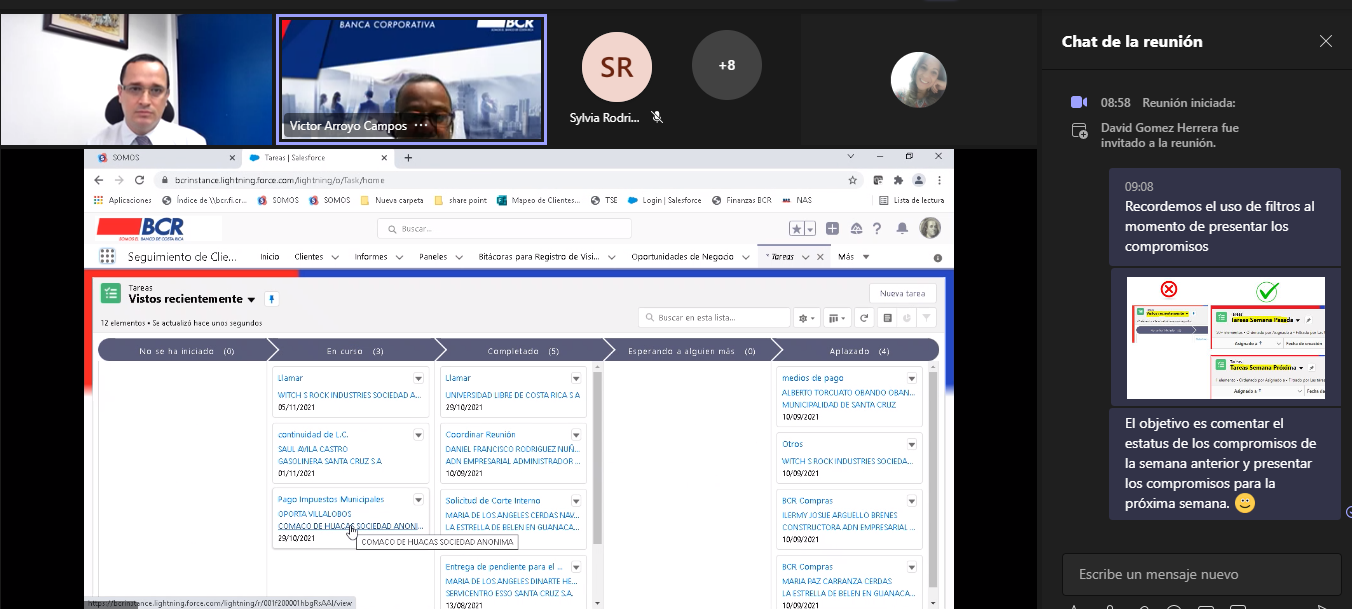Select Sylvia Rodriguez SR avatar tile

617,67
